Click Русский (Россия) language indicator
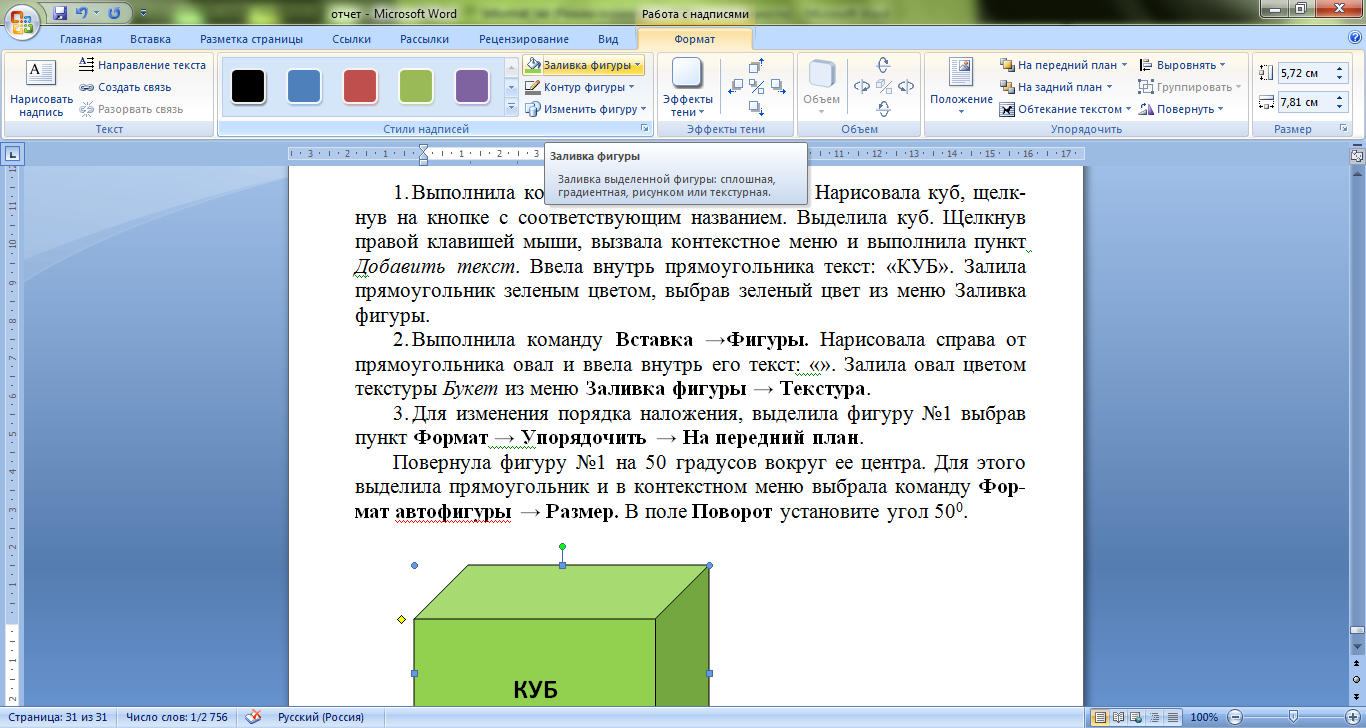 (321, 717)
